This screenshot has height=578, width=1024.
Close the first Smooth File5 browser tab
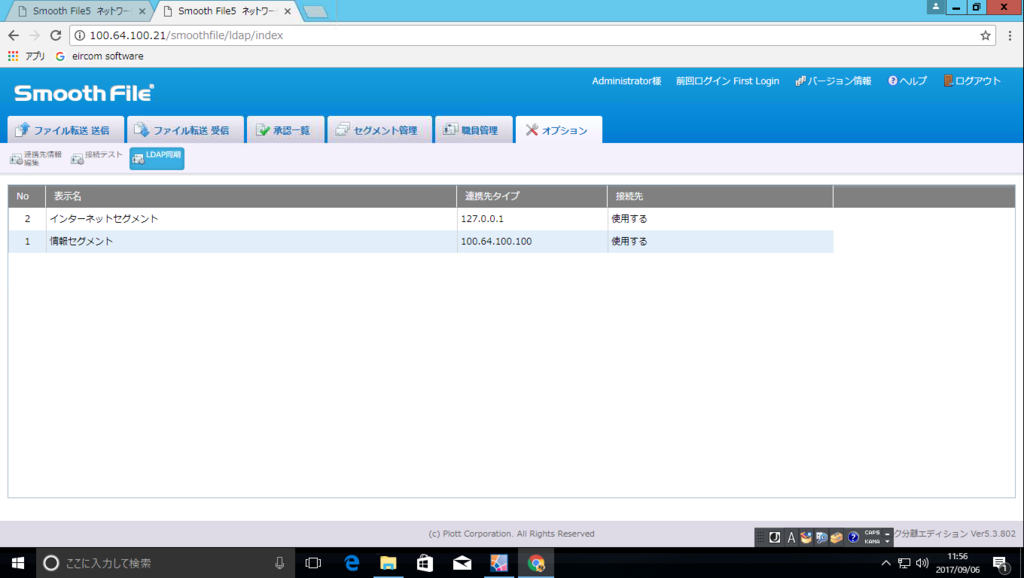tap(142, 11)
